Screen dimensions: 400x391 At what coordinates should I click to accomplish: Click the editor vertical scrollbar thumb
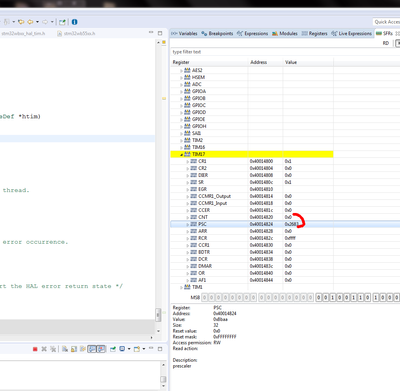pyautogui.click(x=158, y=315)
